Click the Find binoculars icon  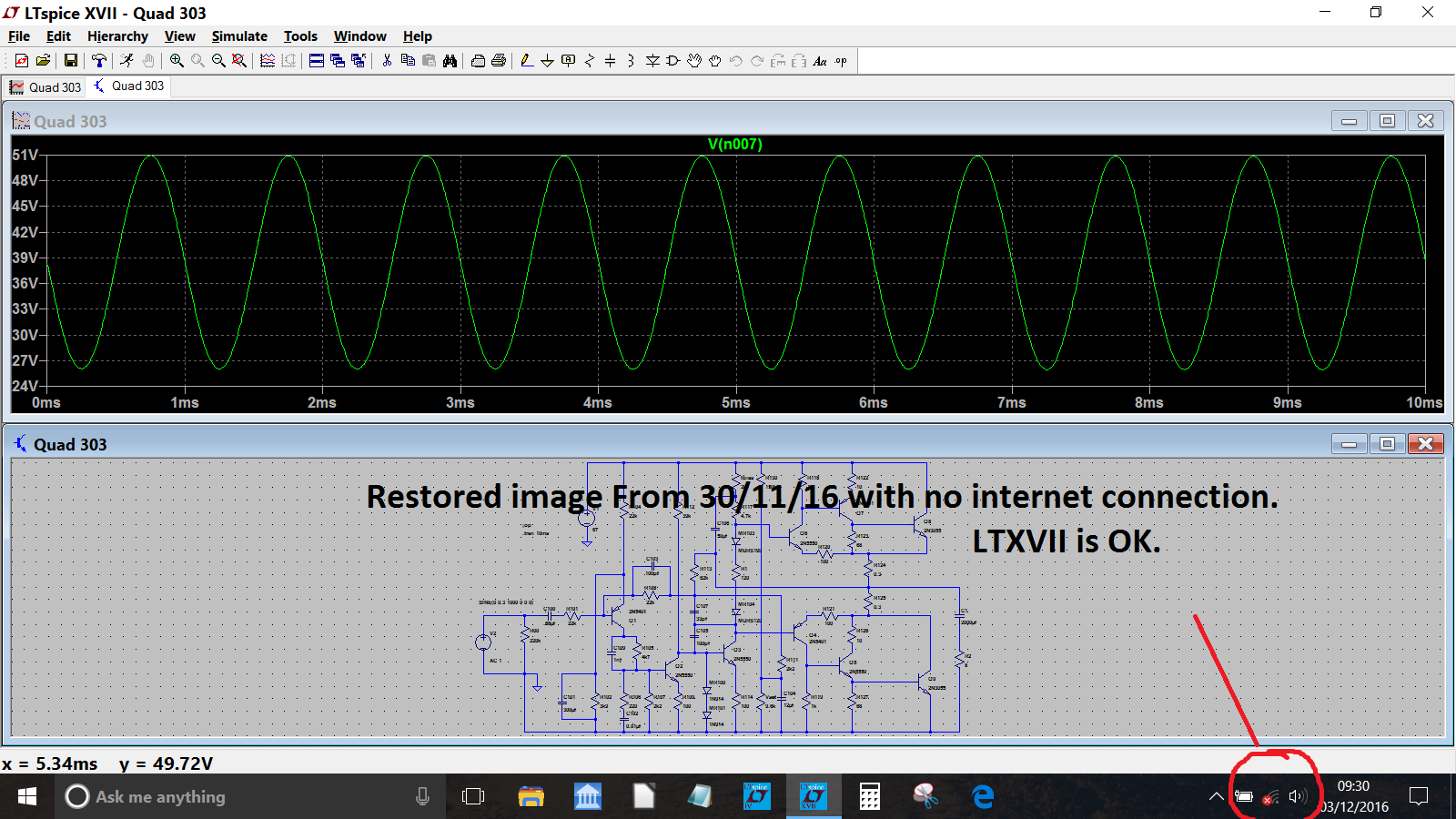[x=450, y=61]
